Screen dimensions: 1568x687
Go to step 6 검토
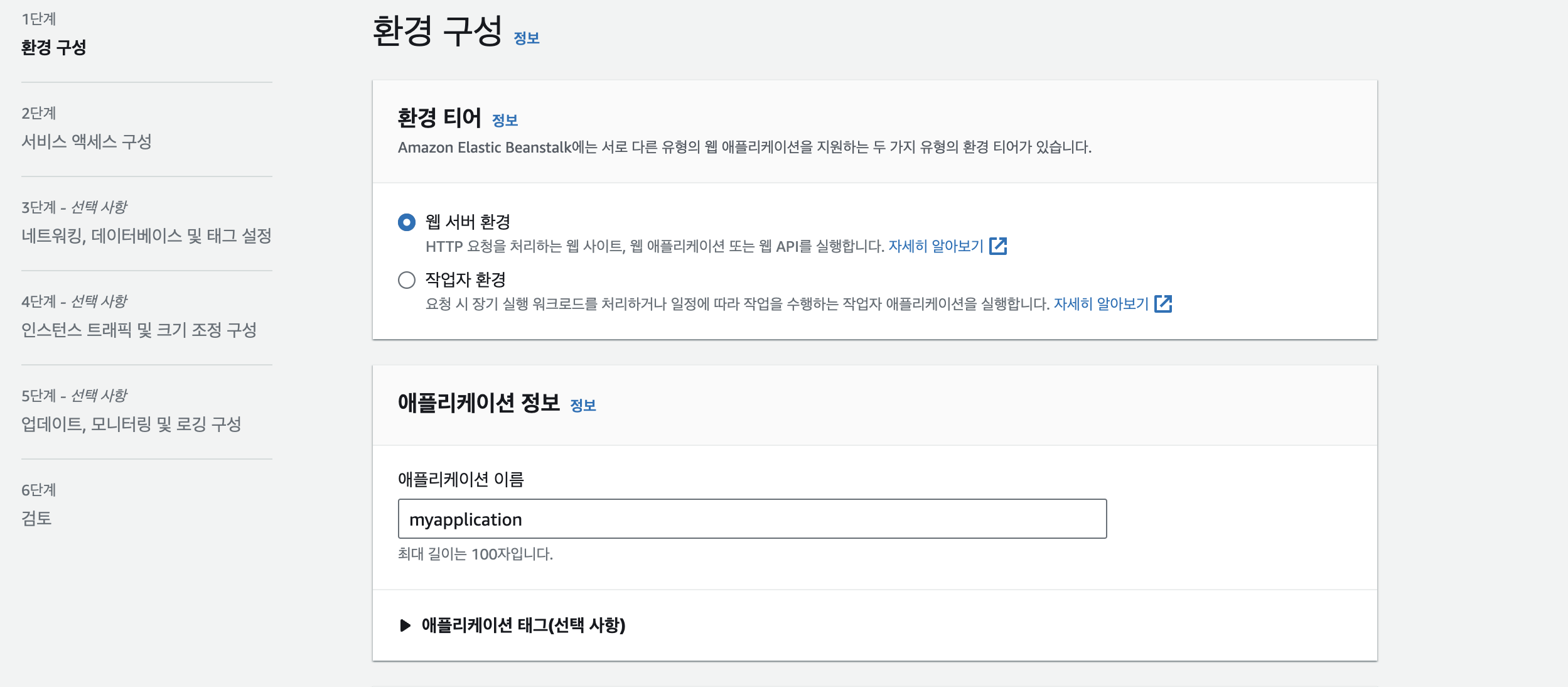36,519
